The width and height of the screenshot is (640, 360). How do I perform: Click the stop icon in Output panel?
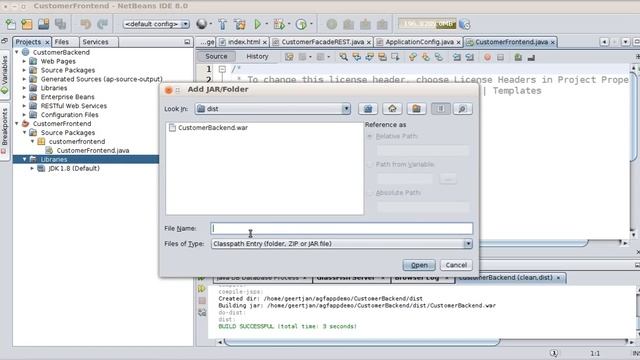click(x=202, y=301)
